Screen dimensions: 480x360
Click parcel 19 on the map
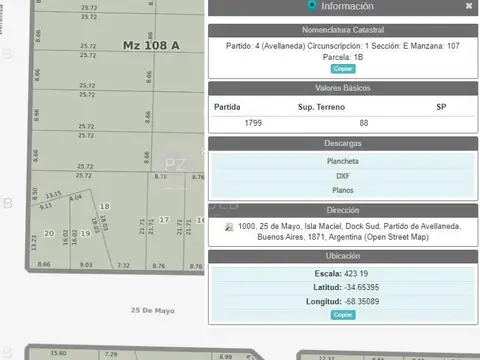(x=85, y=233)
